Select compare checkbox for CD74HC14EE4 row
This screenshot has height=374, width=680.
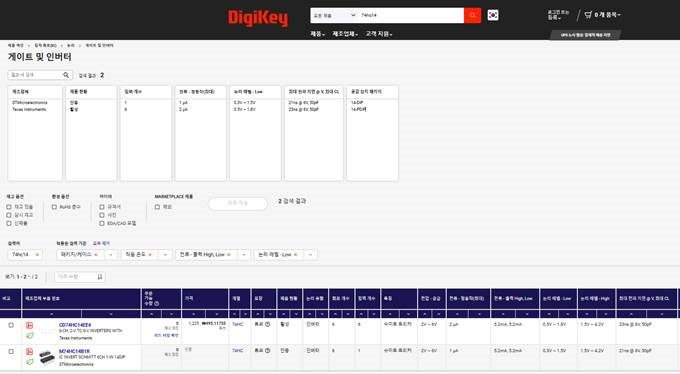11,325
